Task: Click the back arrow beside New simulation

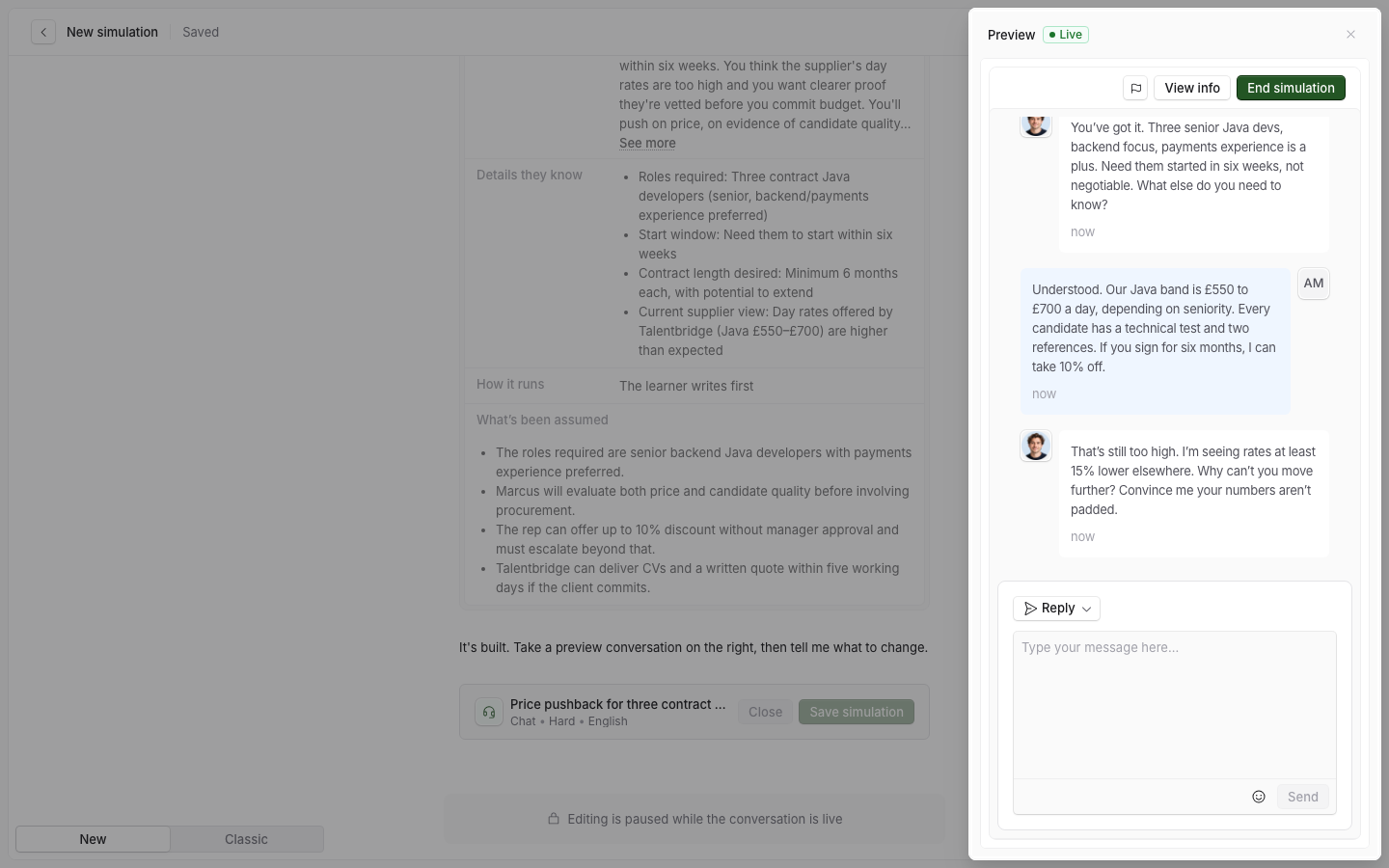Action: tap(43, 32)
